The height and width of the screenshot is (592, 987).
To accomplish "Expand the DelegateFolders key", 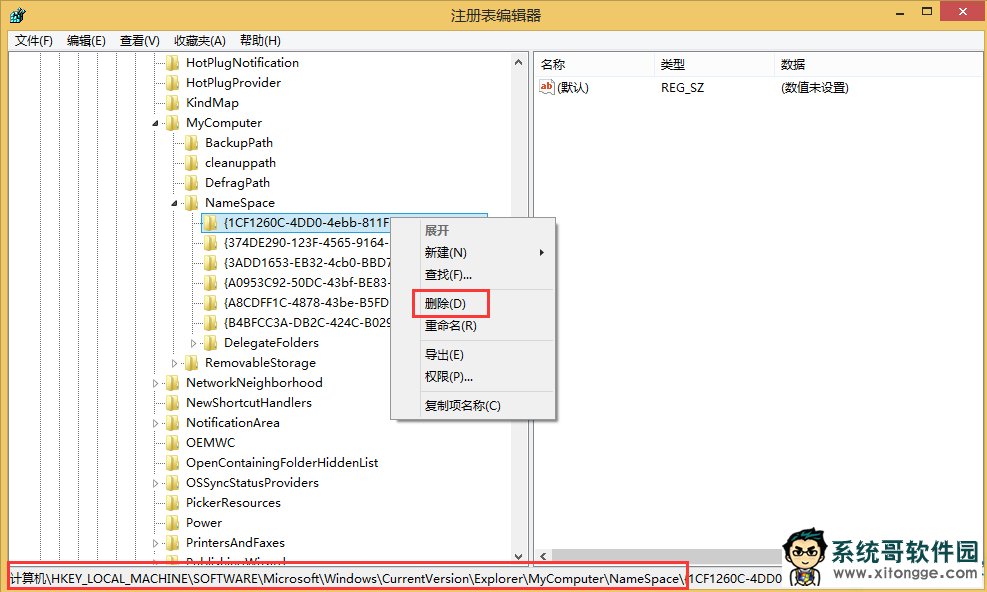I will point(193,343).
